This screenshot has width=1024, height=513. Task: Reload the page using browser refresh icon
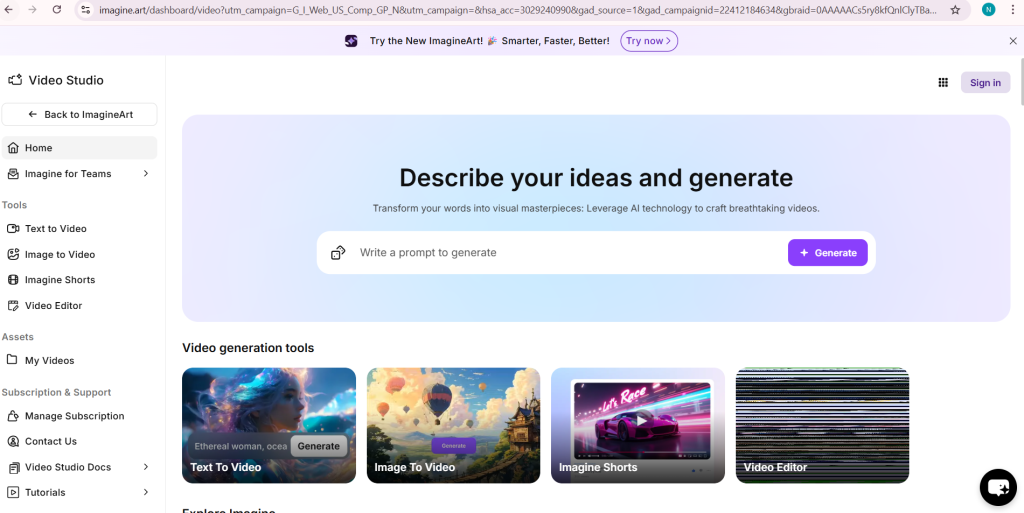click(x=56, y=10)
